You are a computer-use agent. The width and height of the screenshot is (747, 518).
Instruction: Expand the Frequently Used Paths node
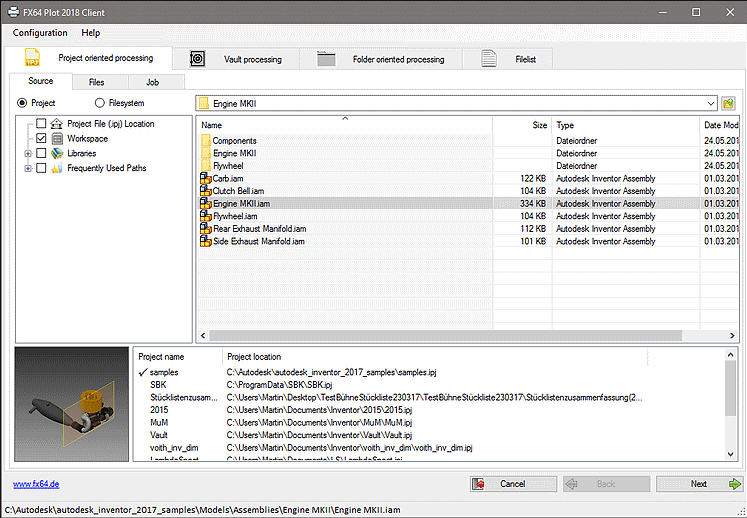pos(28,168)
